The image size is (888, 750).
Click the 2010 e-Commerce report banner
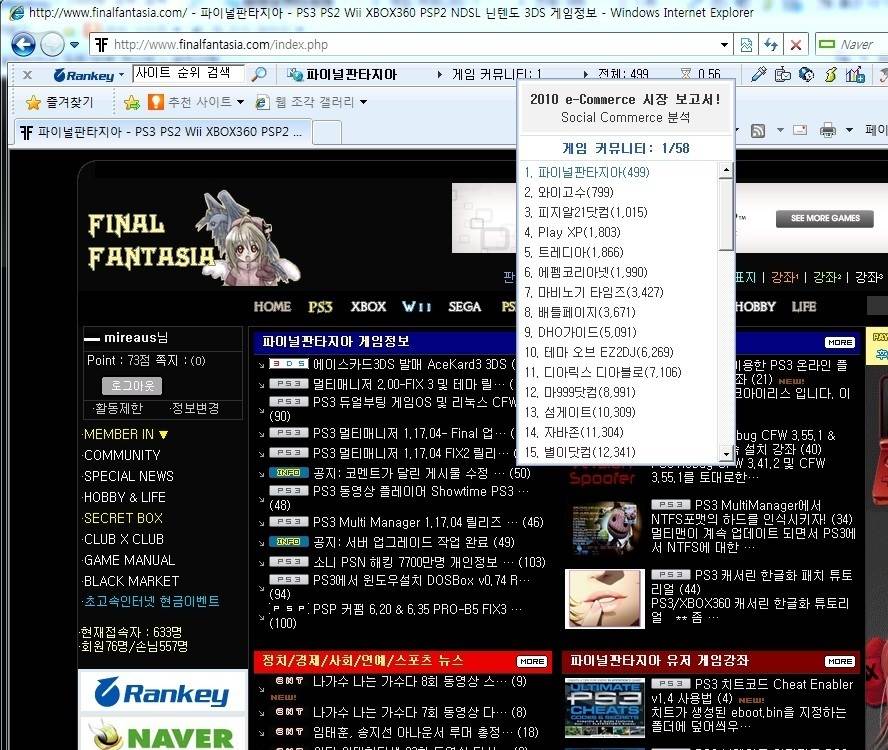626,108
